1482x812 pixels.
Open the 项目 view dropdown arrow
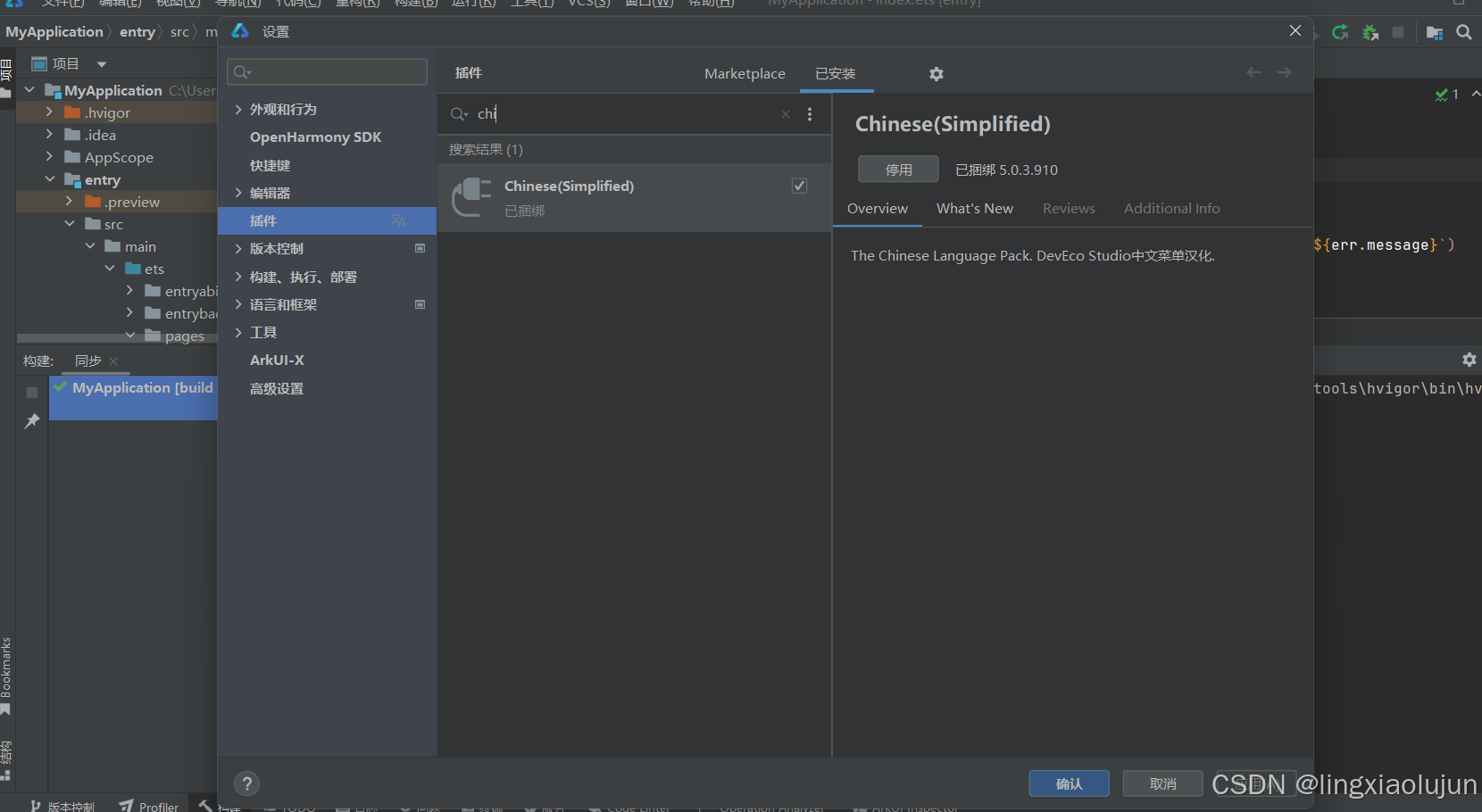(x=102, y=64)
